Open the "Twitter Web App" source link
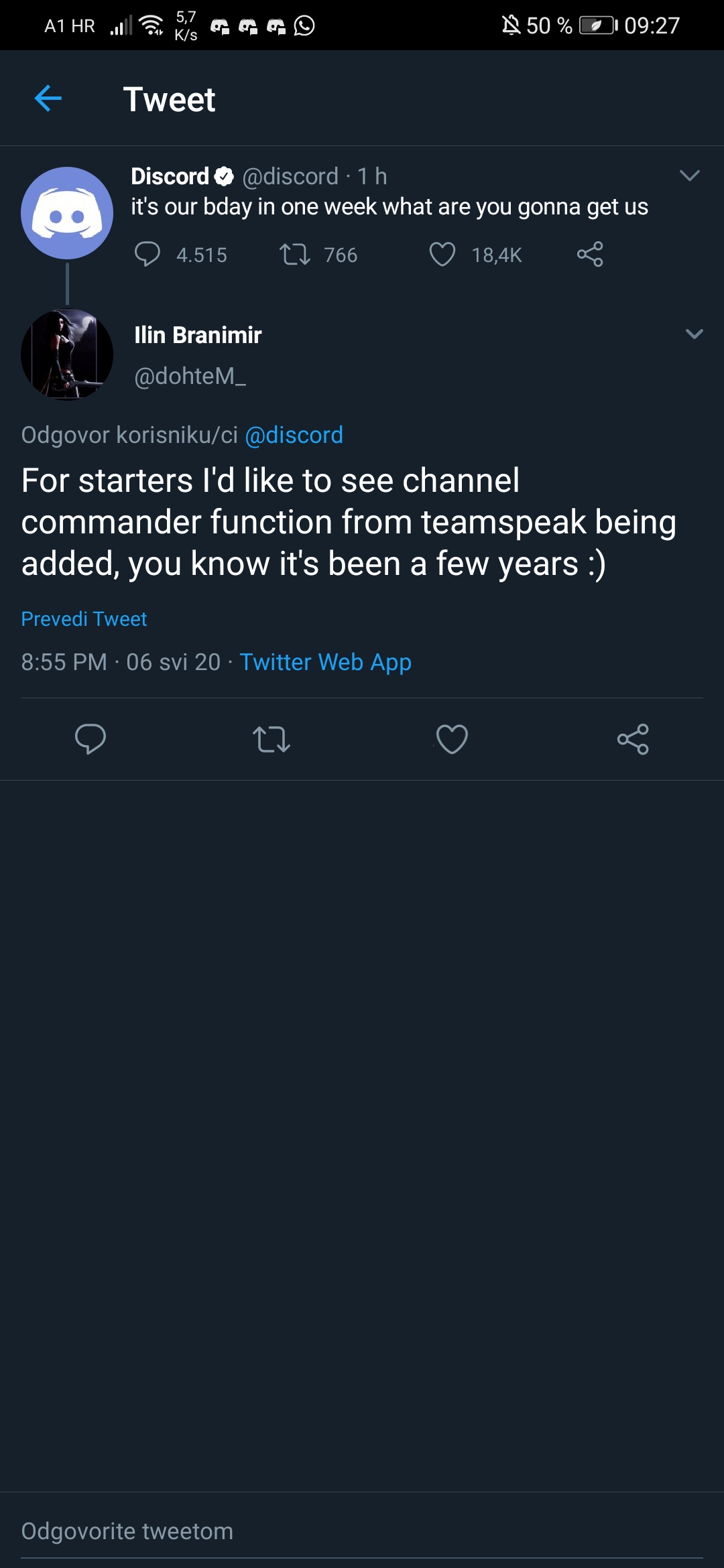The image size is (724, 1568). 325,662
